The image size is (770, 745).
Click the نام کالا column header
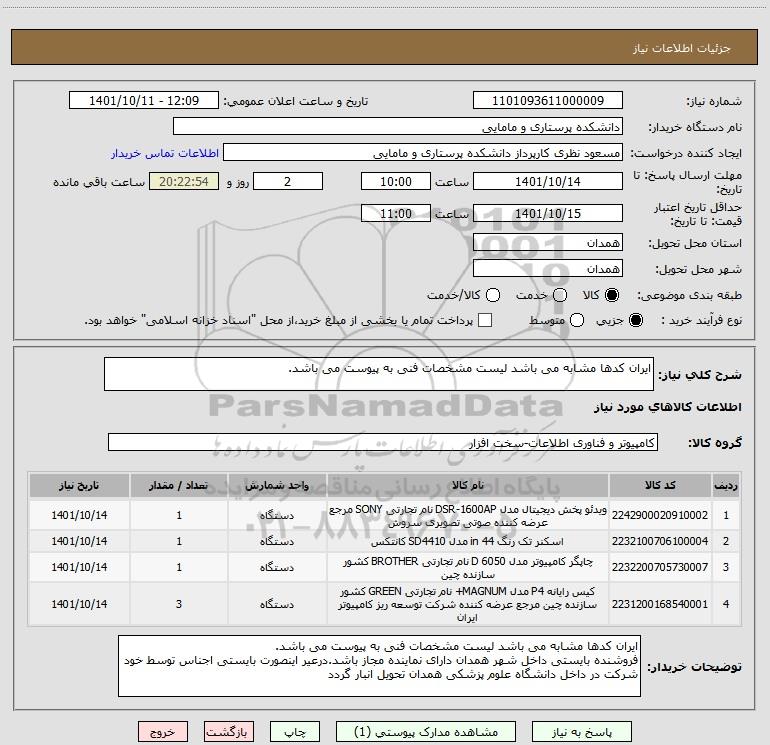(x=468, y=485)
